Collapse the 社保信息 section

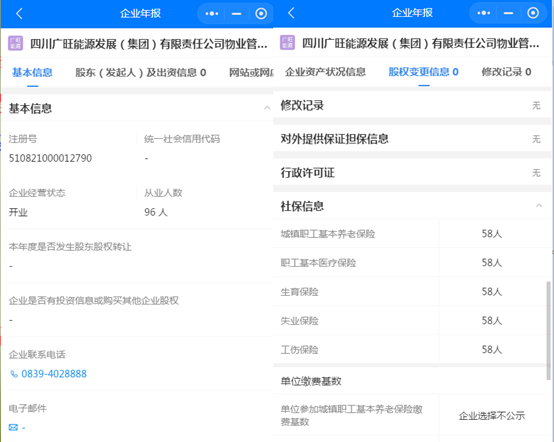539,205
